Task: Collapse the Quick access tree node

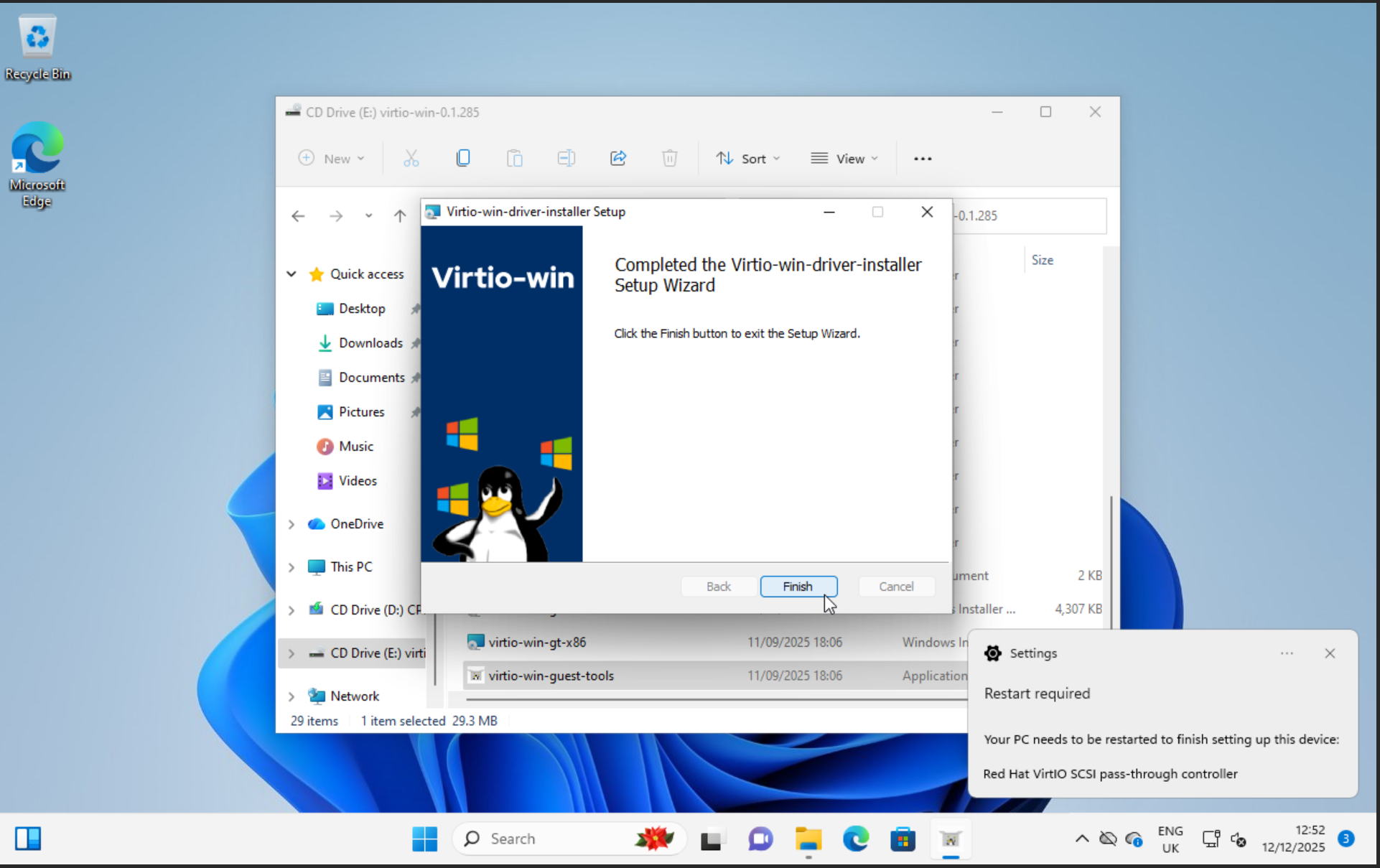Action: (x=292, y=274)
